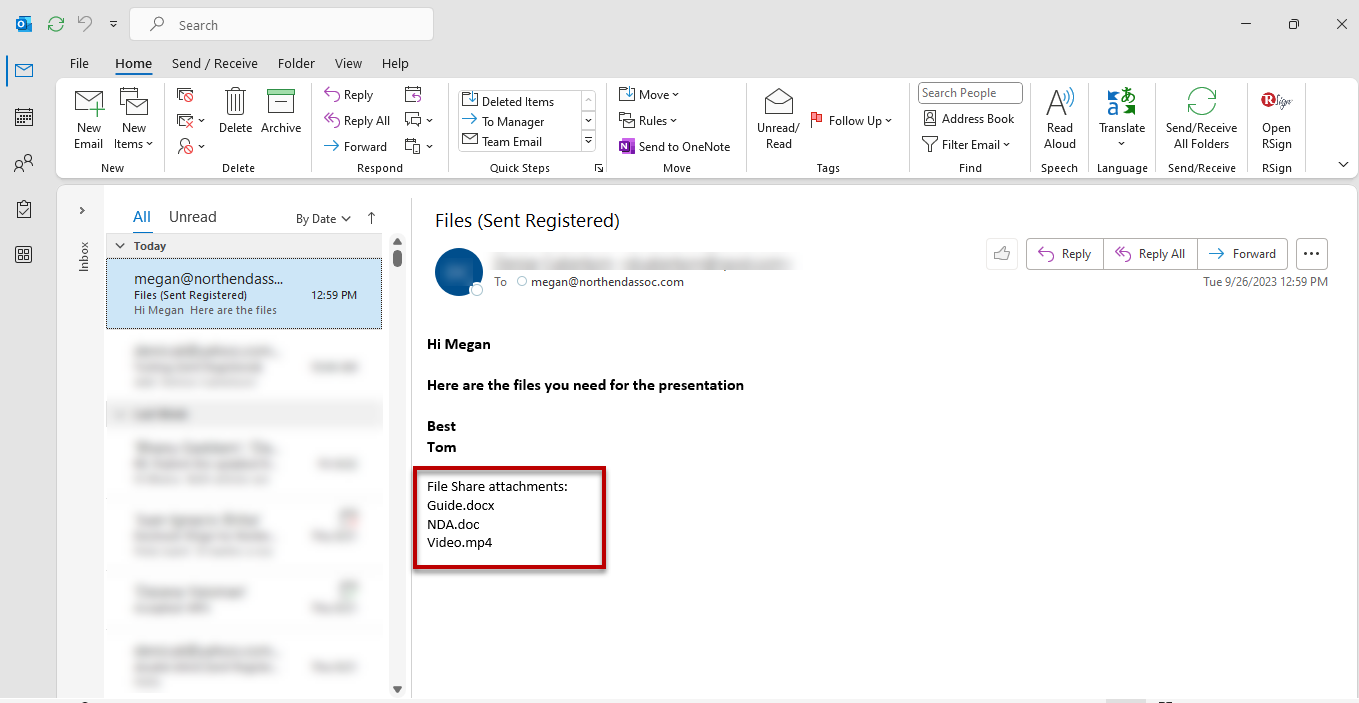Viewport: 1359px width, 703px height.
Task: Open the Translate menu
Action: [1122, 118]
